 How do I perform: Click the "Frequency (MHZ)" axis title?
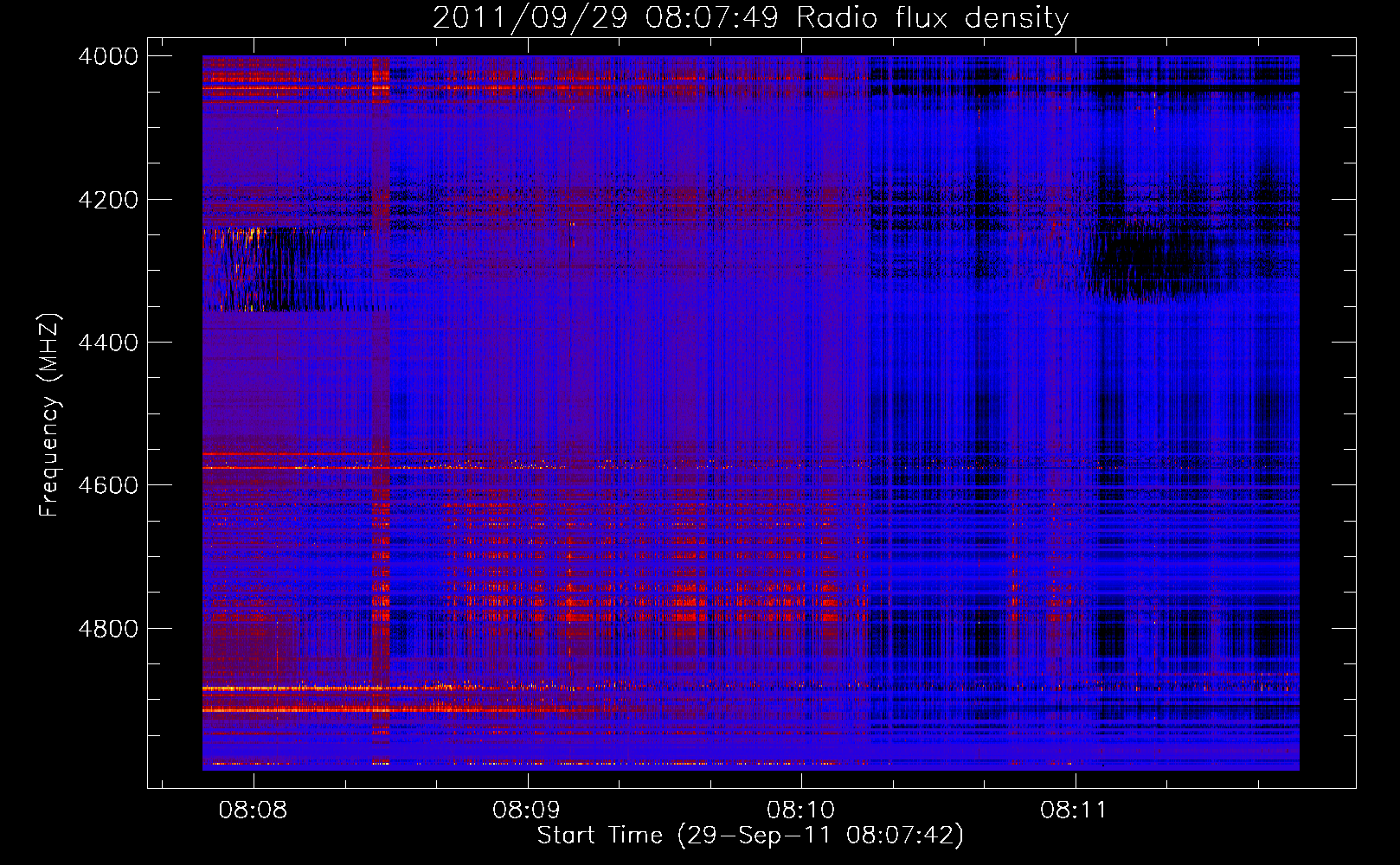tap(49, 414)
